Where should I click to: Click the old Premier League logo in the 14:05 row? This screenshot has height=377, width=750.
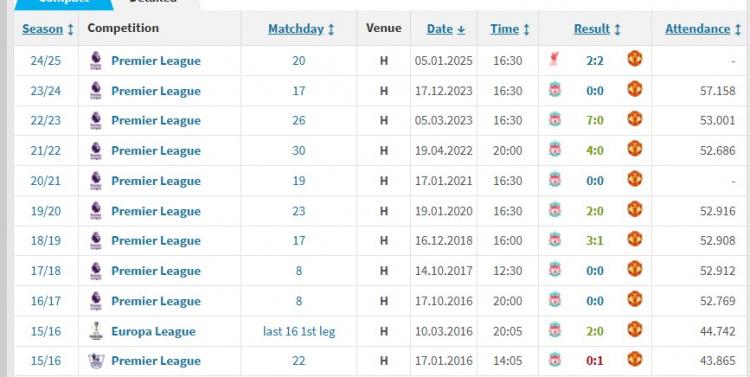tap(96, 360)
